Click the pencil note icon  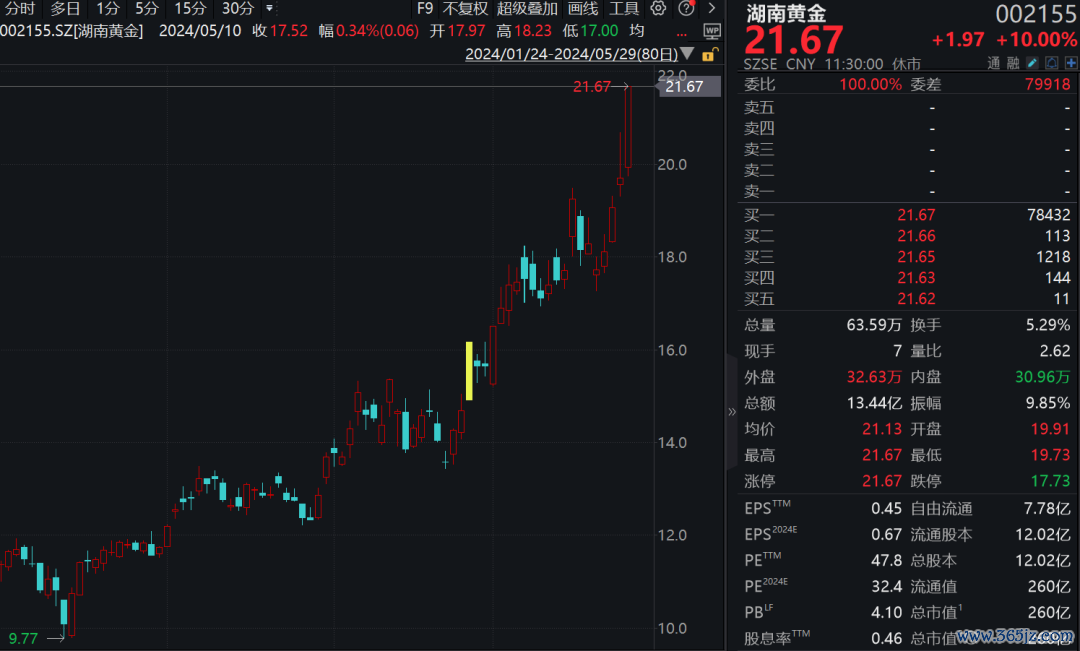(1032, 63)
